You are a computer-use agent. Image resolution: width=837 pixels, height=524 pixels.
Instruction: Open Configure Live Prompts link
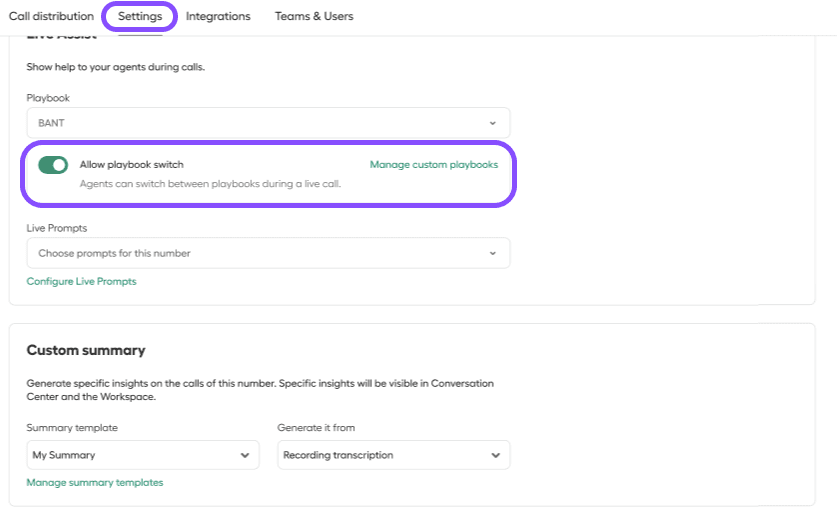pyautogui.click(x=81, y=281)
